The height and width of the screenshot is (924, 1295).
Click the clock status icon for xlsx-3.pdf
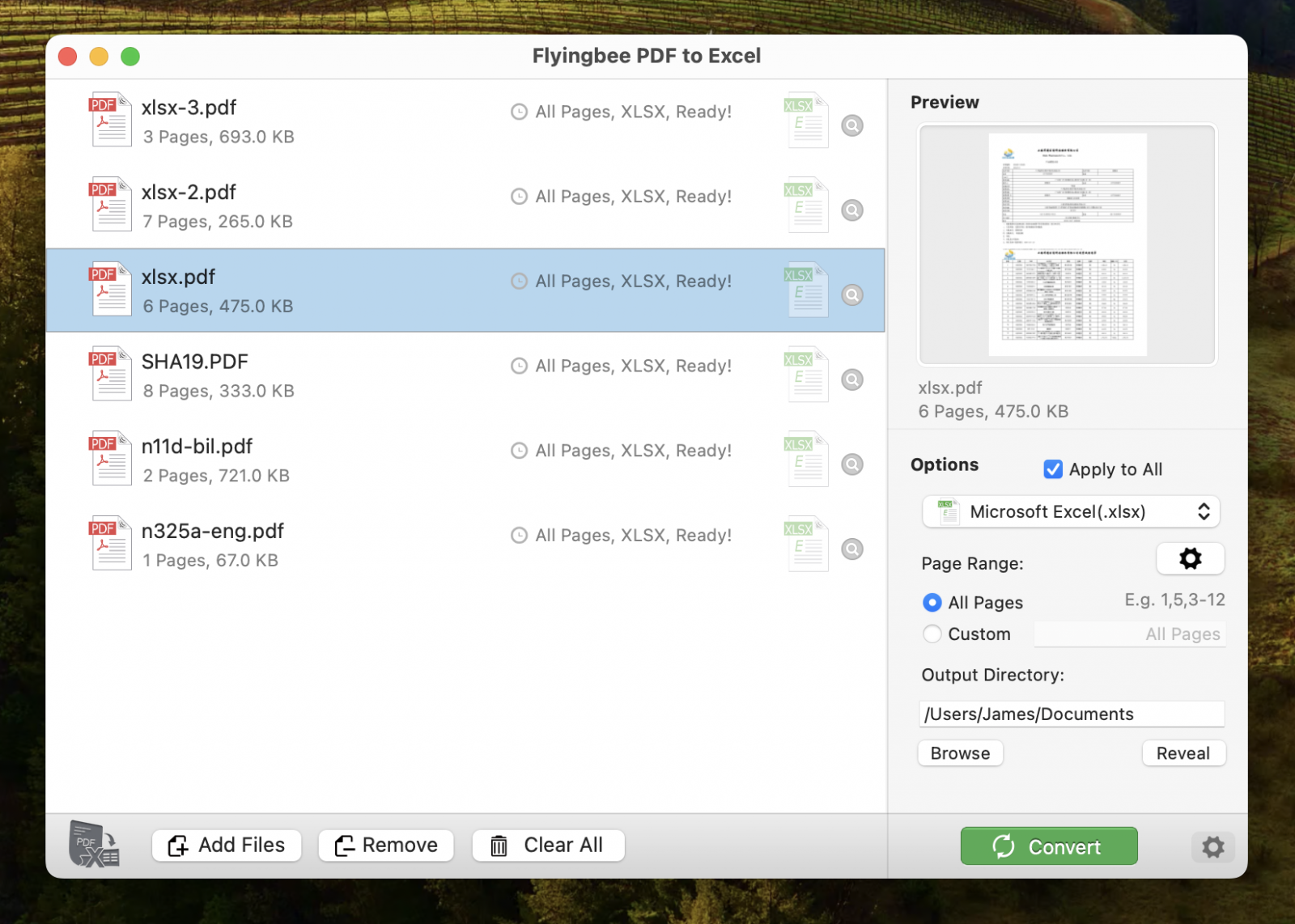click(x=520, y=112)
